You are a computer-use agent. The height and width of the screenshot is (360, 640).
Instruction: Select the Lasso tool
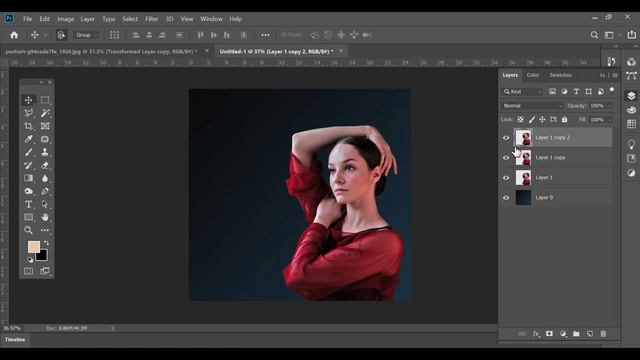pos(29,113)
